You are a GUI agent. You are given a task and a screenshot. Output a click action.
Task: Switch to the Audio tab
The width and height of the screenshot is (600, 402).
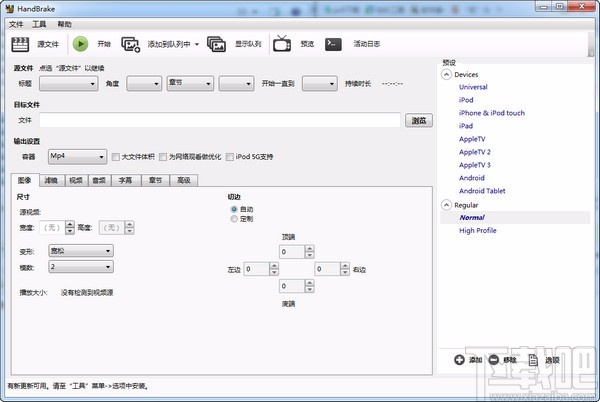[99, 180]
